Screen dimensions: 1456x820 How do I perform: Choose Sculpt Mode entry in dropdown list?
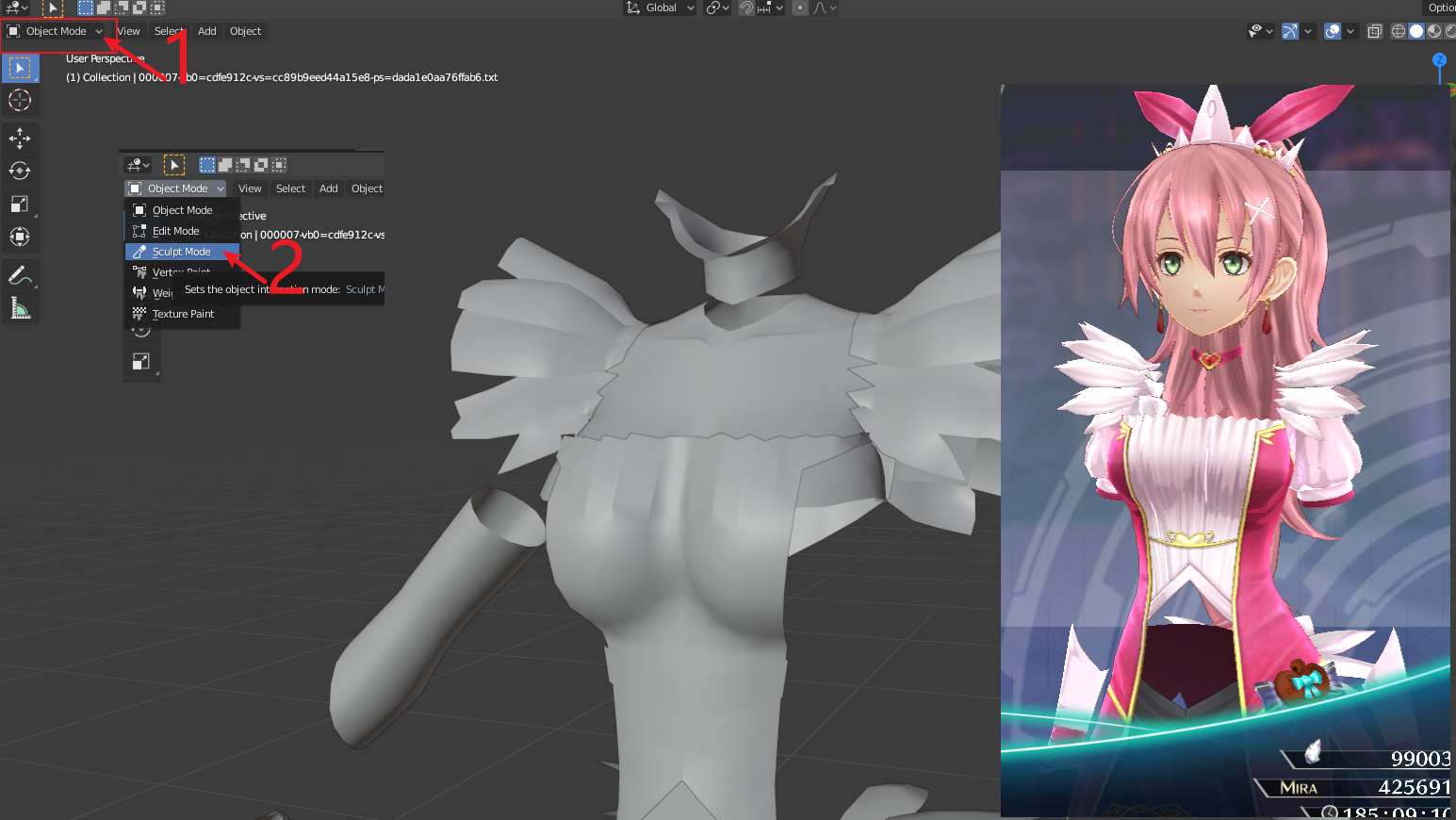(182, 252)
